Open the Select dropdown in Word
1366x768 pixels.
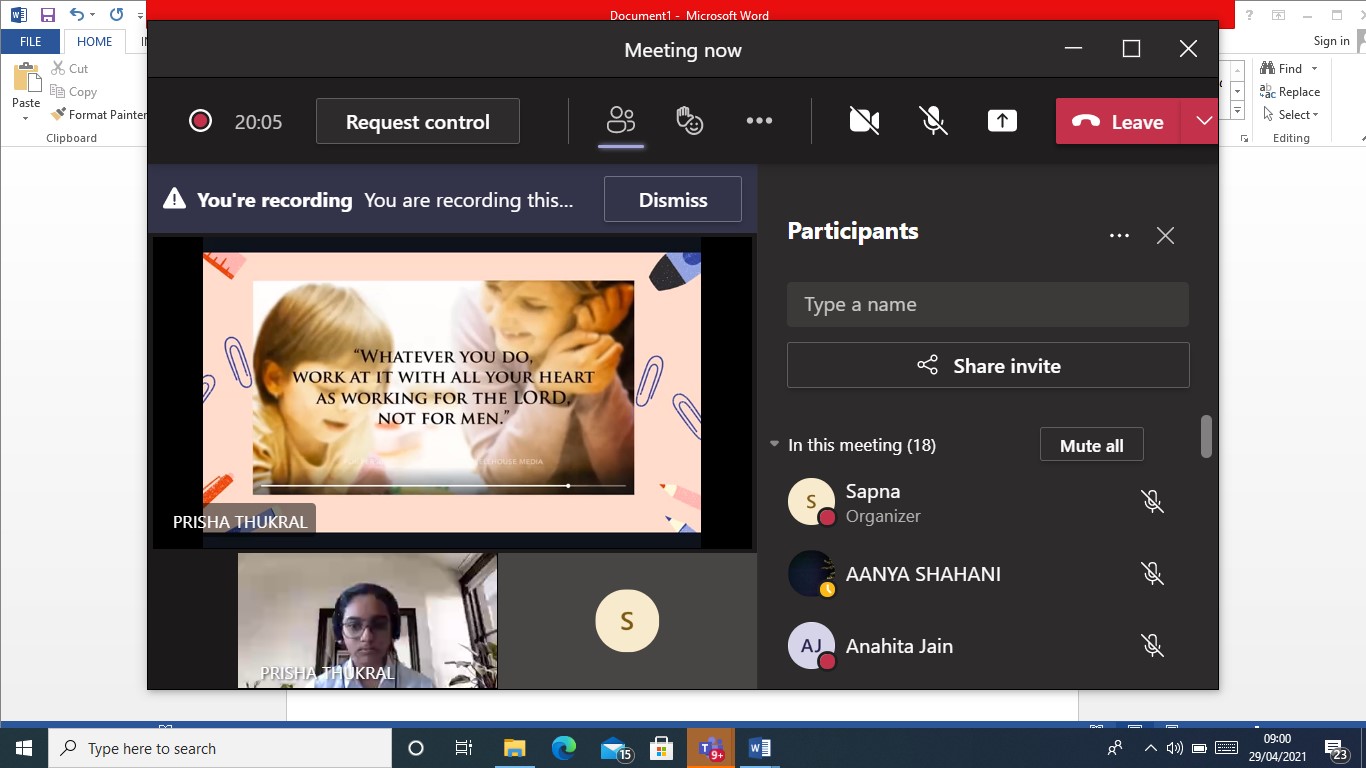pos(1290,114)
